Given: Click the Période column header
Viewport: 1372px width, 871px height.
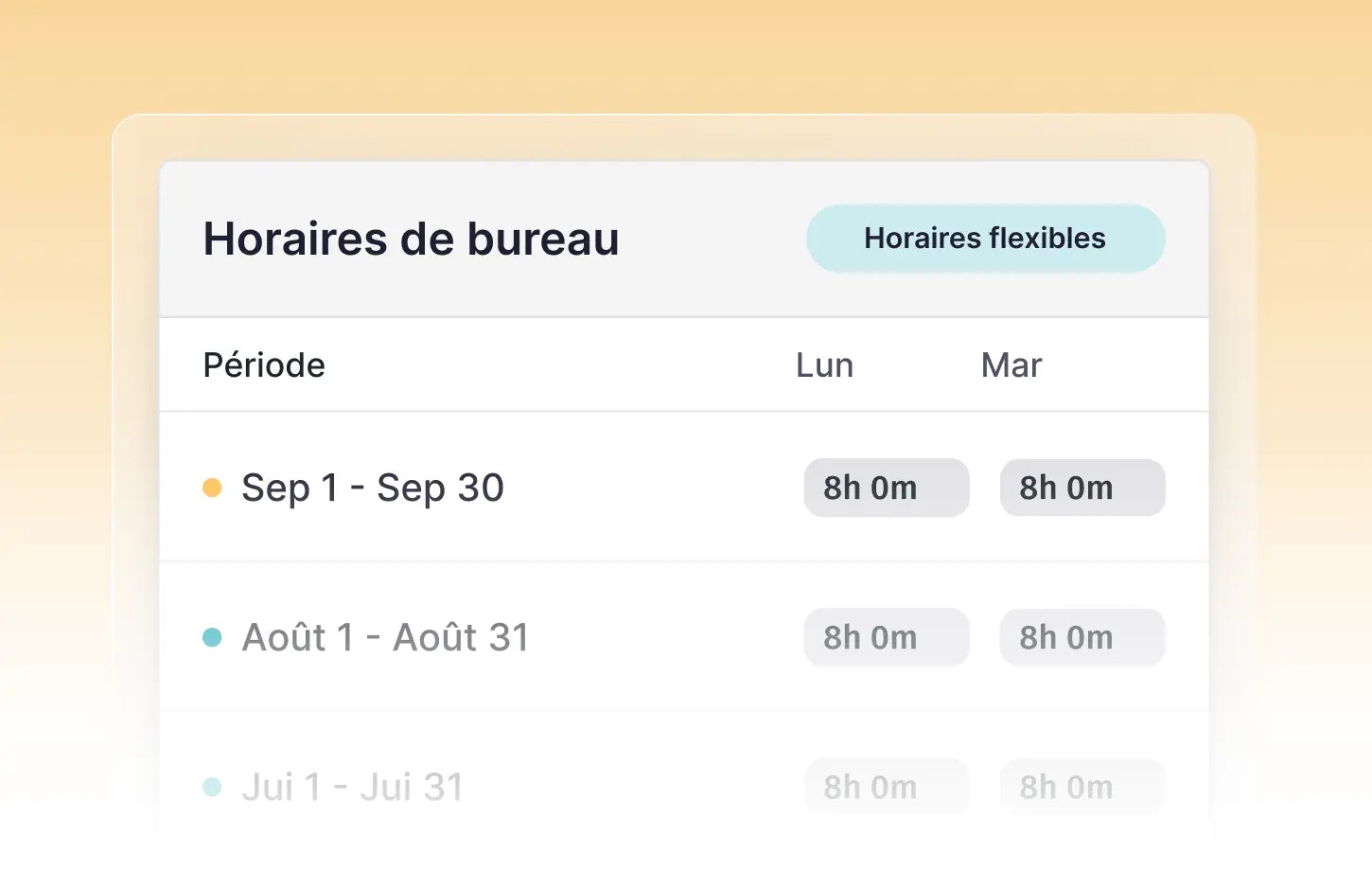Looking at the screenshot, I should (x=264, y=365).
